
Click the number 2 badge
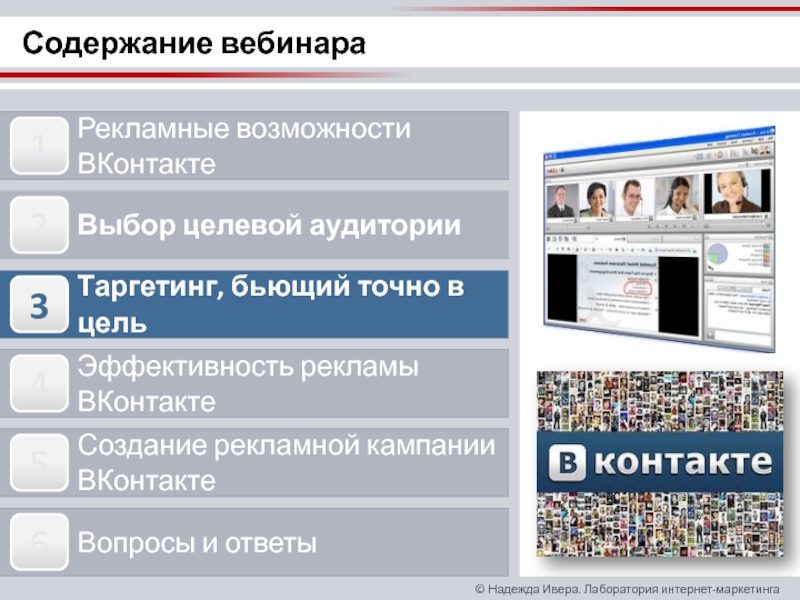coord(39,225)
